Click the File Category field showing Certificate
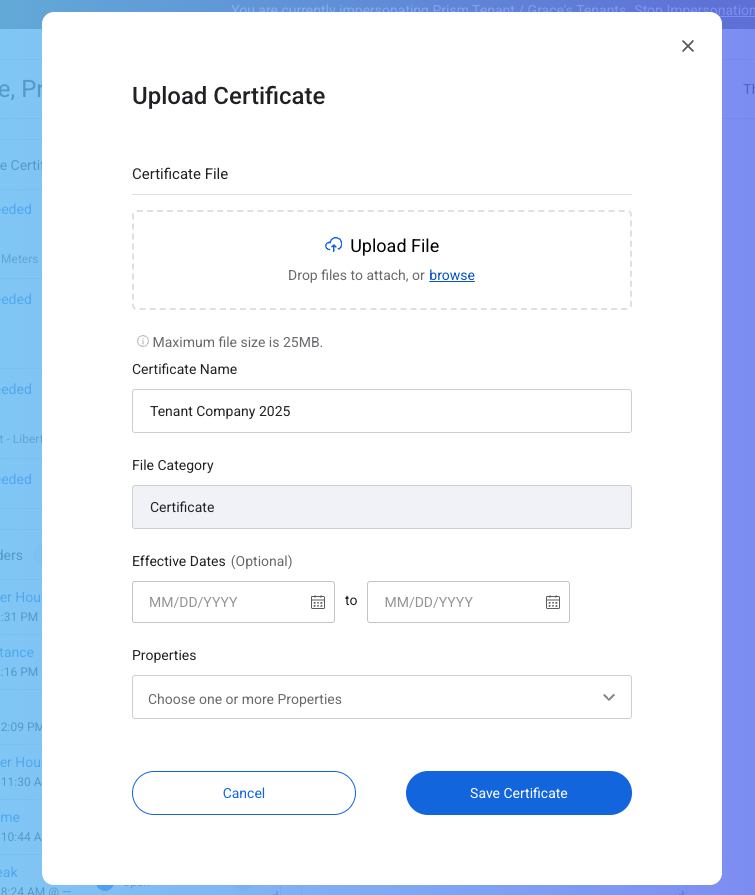 381,507
